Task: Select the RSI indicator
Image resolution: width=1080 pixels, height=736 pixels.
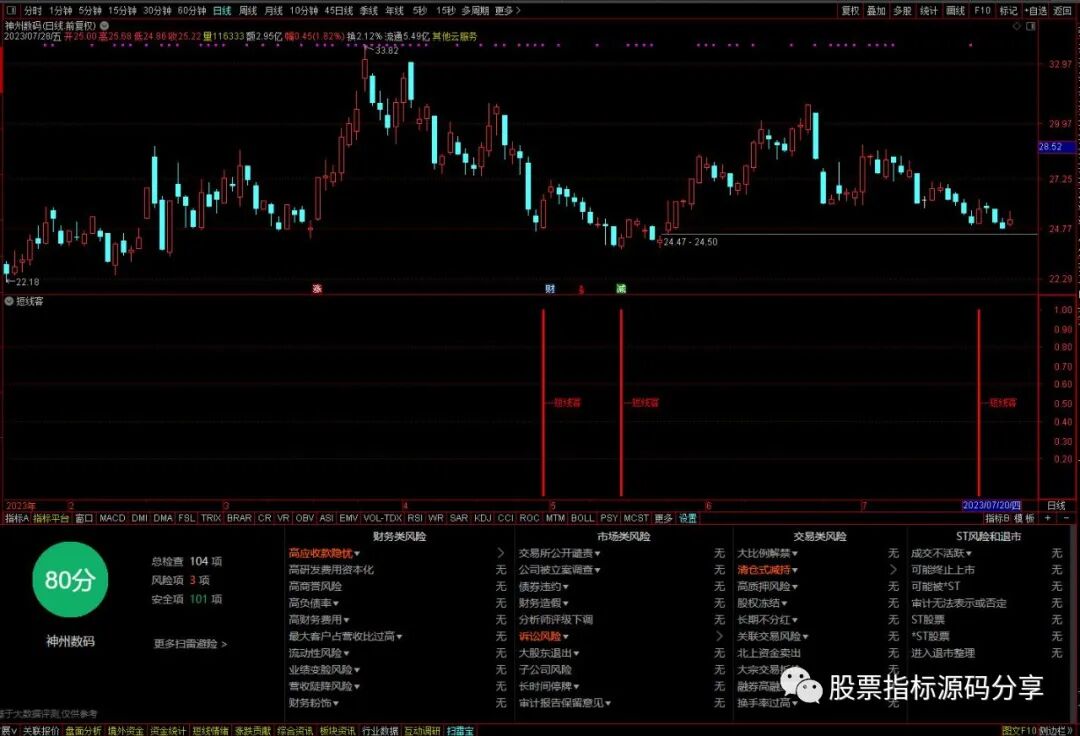Action: [415, 518]
